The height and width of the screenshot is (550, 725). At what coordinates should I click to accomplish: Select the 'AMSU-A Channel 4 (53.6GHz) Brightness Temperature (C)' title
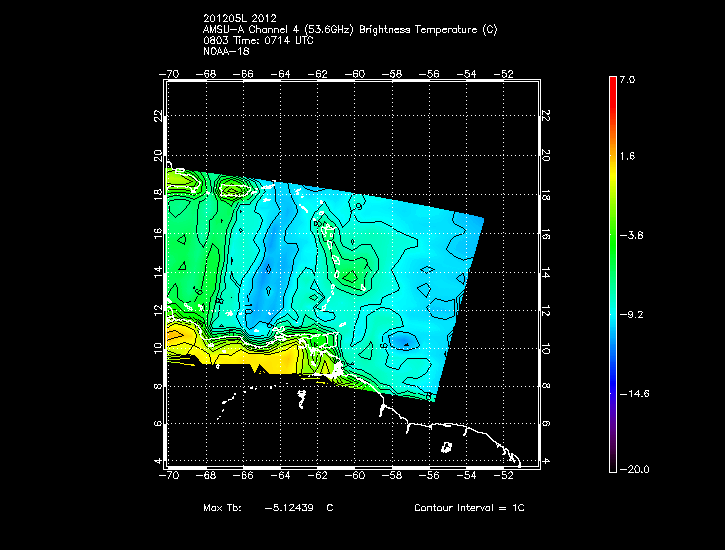(x=350, y=30)
